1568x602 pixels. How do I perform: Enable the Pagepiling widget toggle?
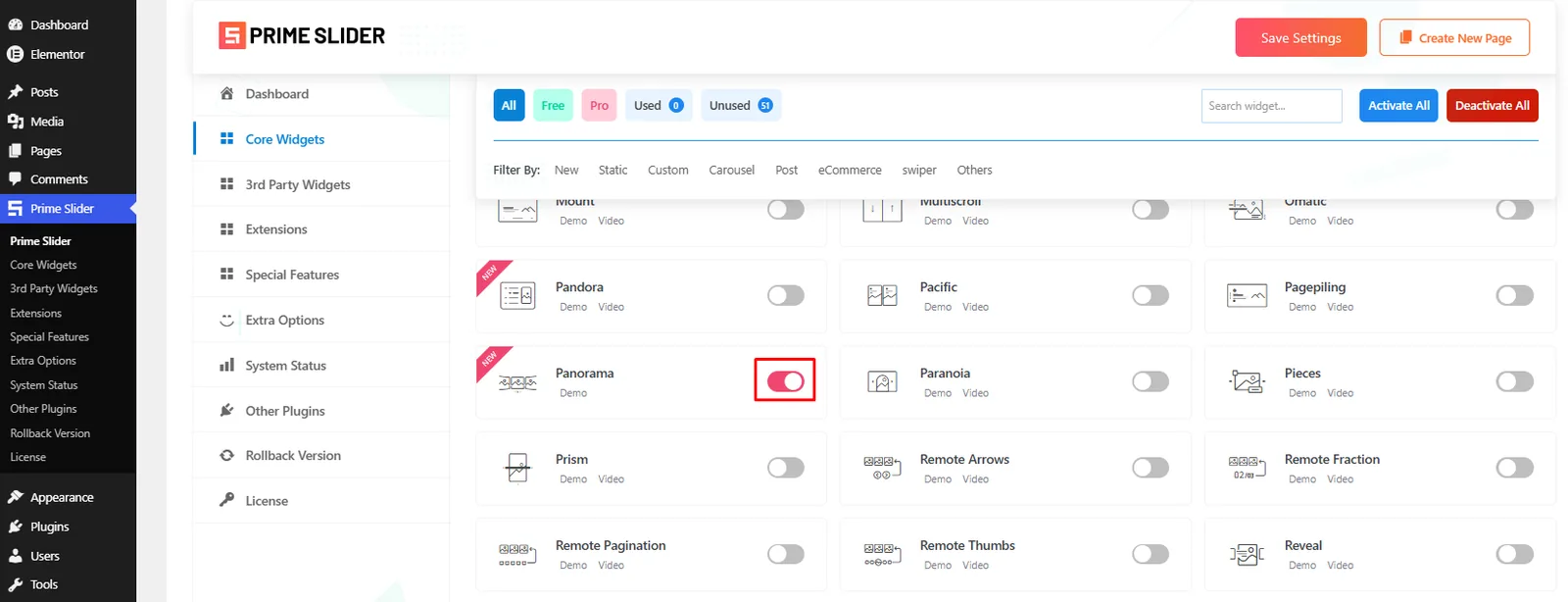pos(1515,295)
